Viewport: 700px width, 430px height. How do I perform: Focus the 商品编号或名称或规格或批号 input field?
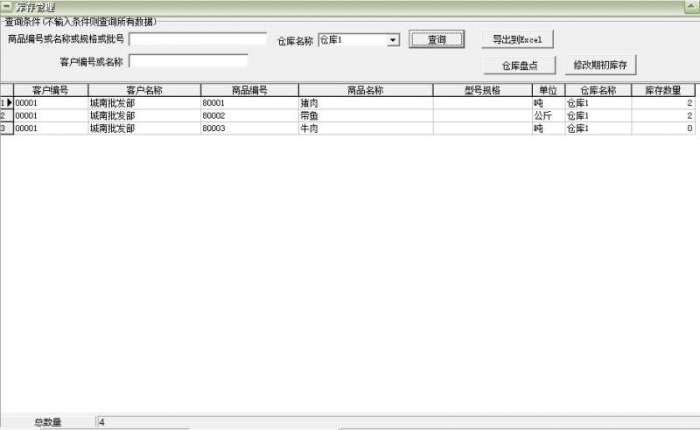(x=198, y=39)
